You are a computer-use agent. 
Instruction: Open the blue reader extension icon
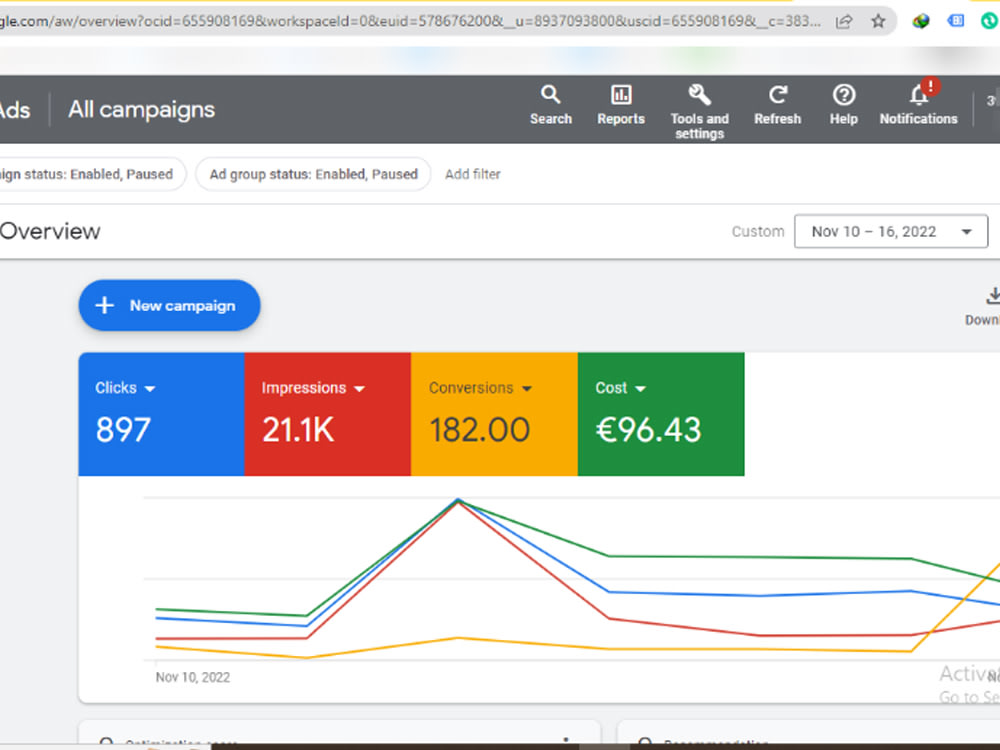click(x=955, y=21)
